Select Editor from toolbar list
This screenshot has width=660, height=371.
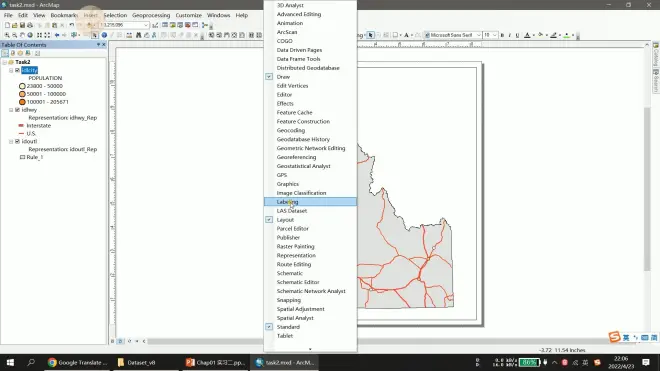[310, 95]
